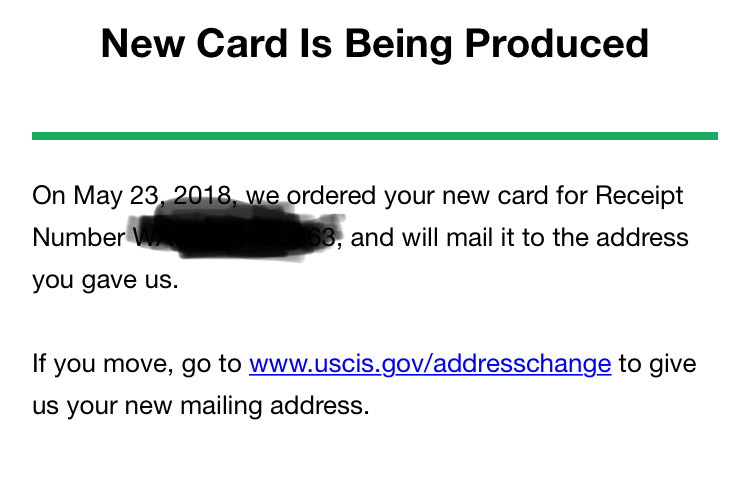Click the word 'Receipt' in the first line
This screenshot has width=741, height=500.
coord(639,195)
